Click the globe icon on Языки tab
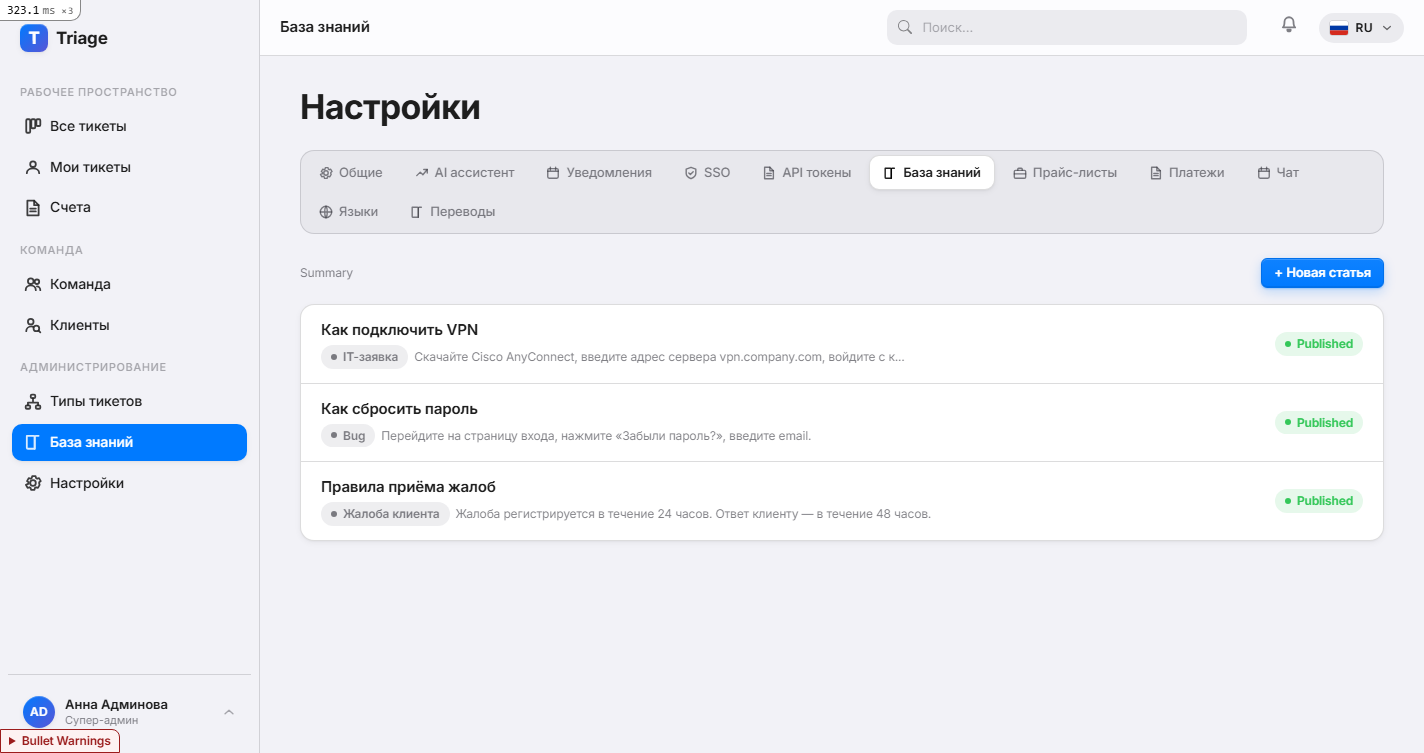Image resolution: width=1424 pixels, height=753 pixels. pyautogui.click(x=326, y=212)
